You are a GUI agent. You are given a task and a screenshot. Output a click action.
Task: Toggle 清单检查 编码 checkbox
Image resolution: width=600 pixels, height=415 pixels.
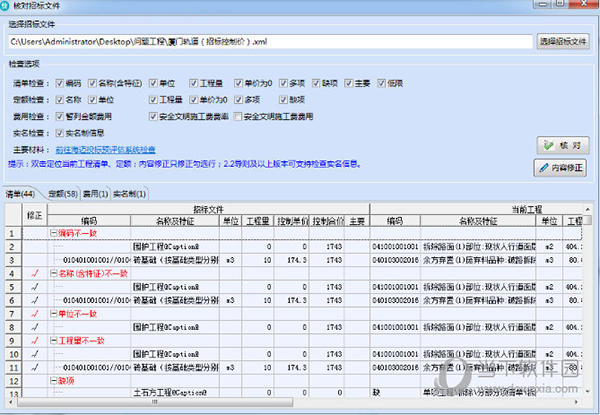coord(60,83)
